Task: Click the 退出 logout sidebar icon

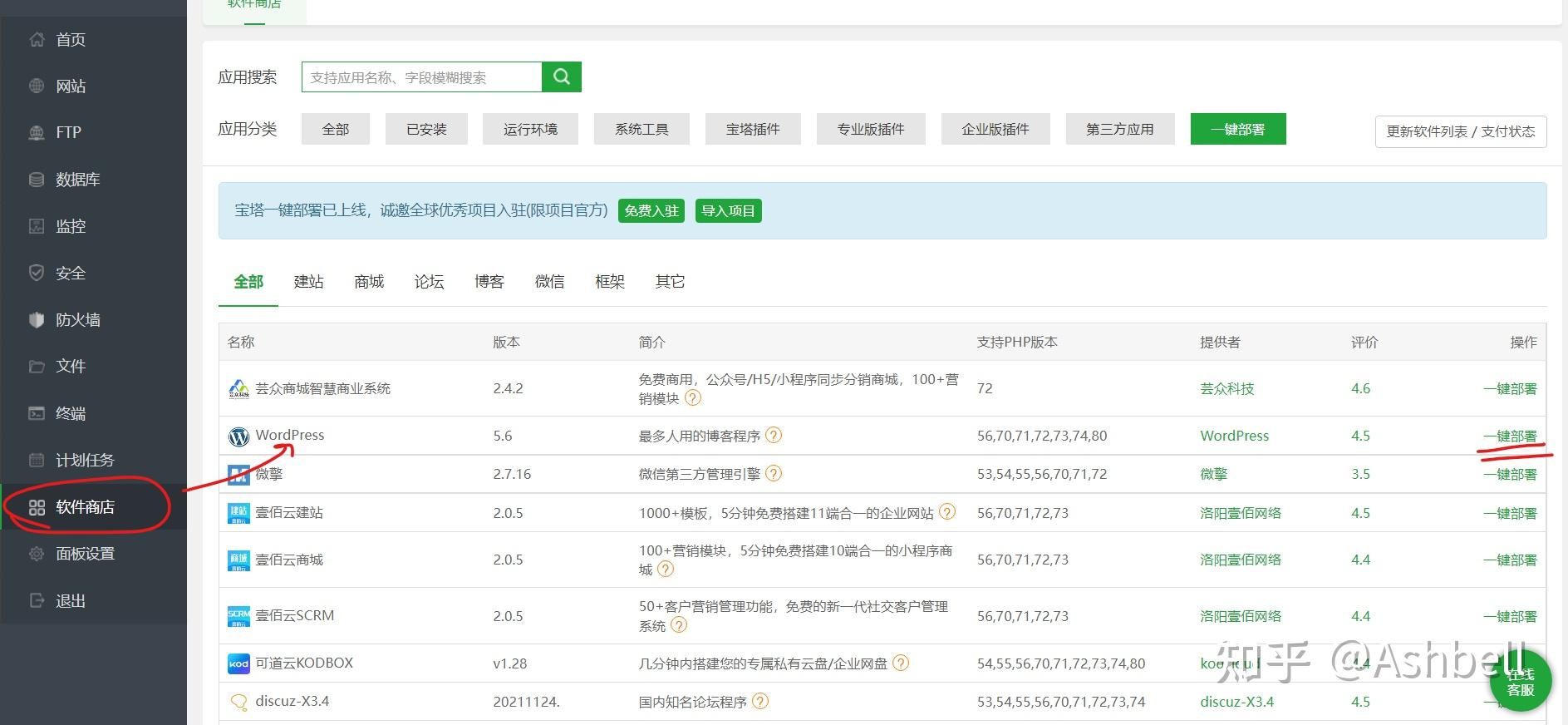Action: pyautogui.click(x=37, y=600)
